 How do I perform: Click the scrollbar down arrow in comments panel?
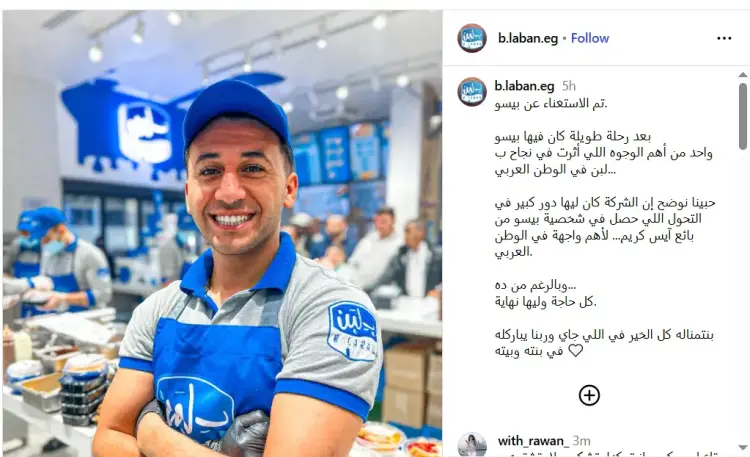pyautogui.click(x=742, y=447)
